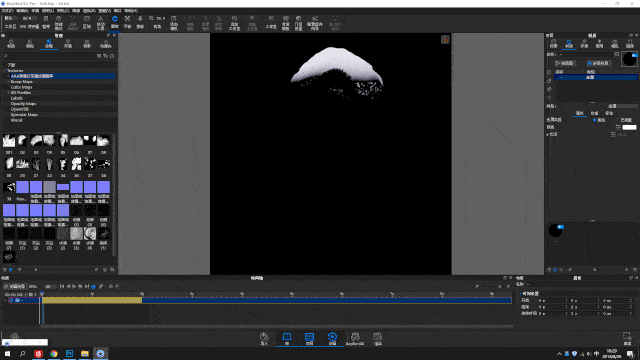Viewport: 640px width, 360px height.
Task: Select the Dolly camera tool in ribbon
Action: pos(140,22)
